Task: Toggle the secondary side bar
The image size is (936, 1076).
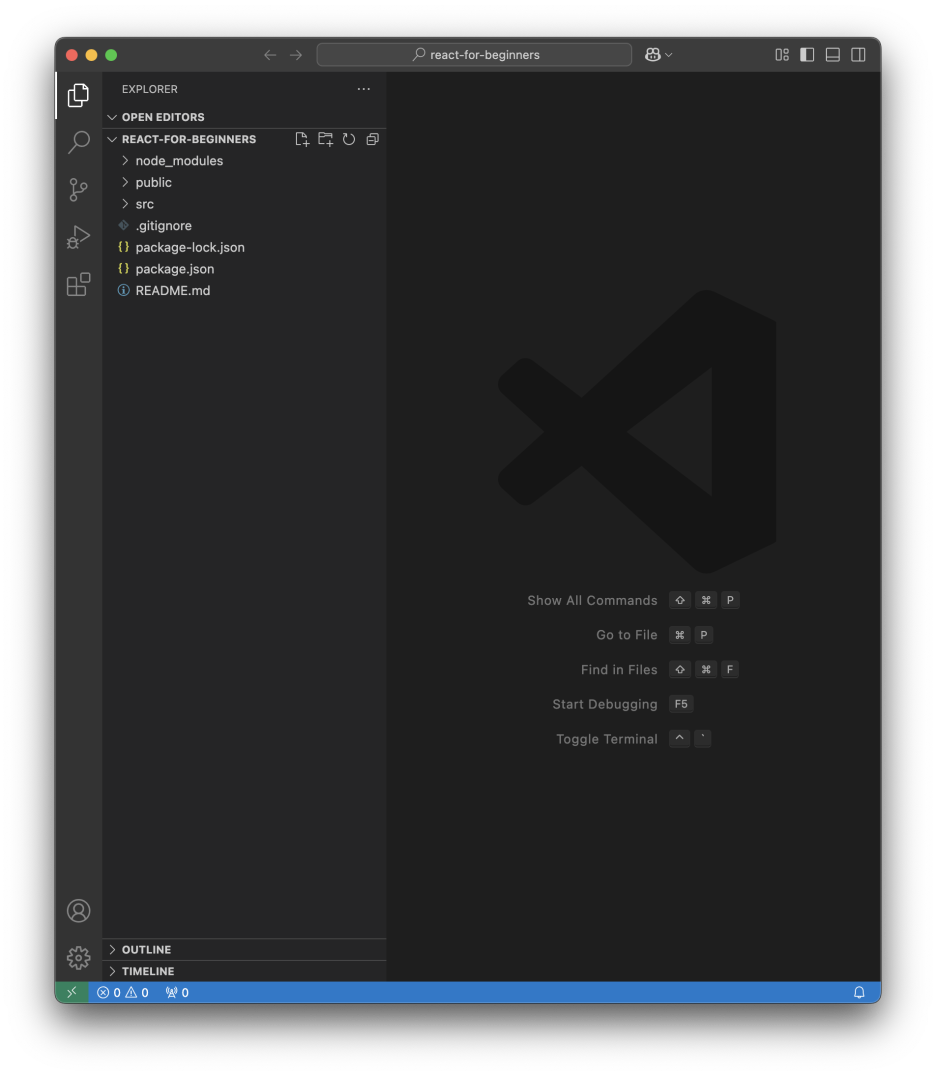Action: click(858, 55)
